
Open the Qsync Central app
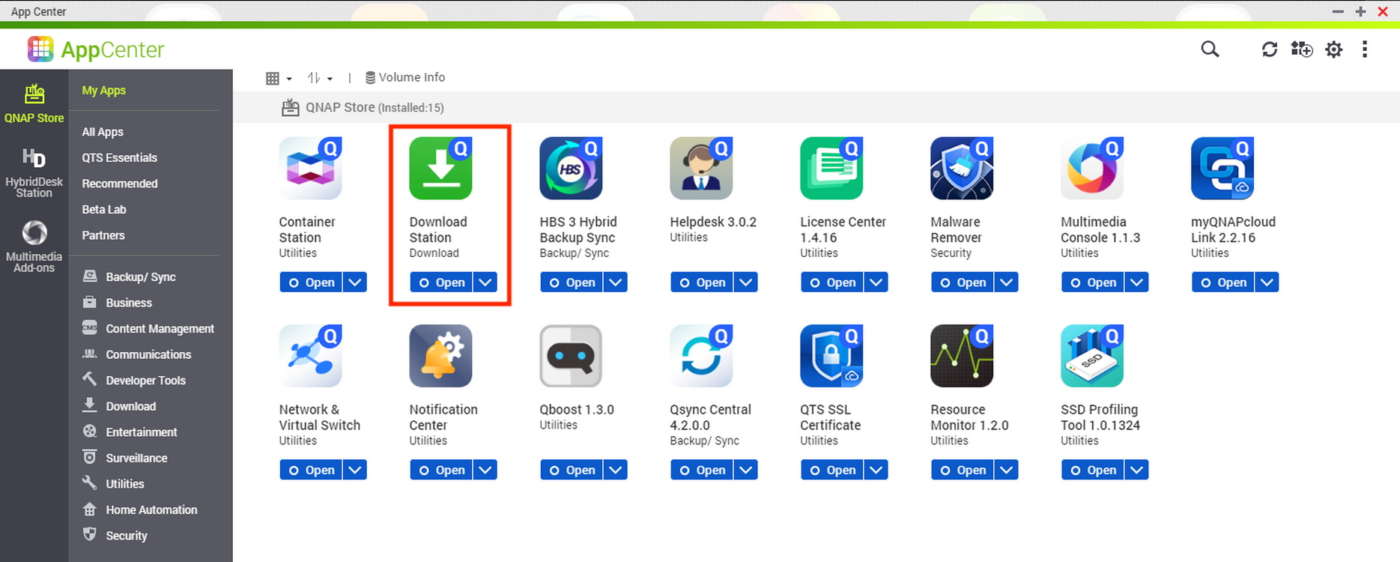pyautogui.click(x=701, y=470)
